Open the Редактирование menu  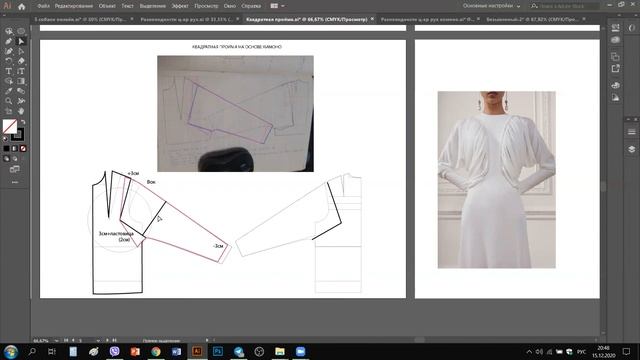coord(73,6)
